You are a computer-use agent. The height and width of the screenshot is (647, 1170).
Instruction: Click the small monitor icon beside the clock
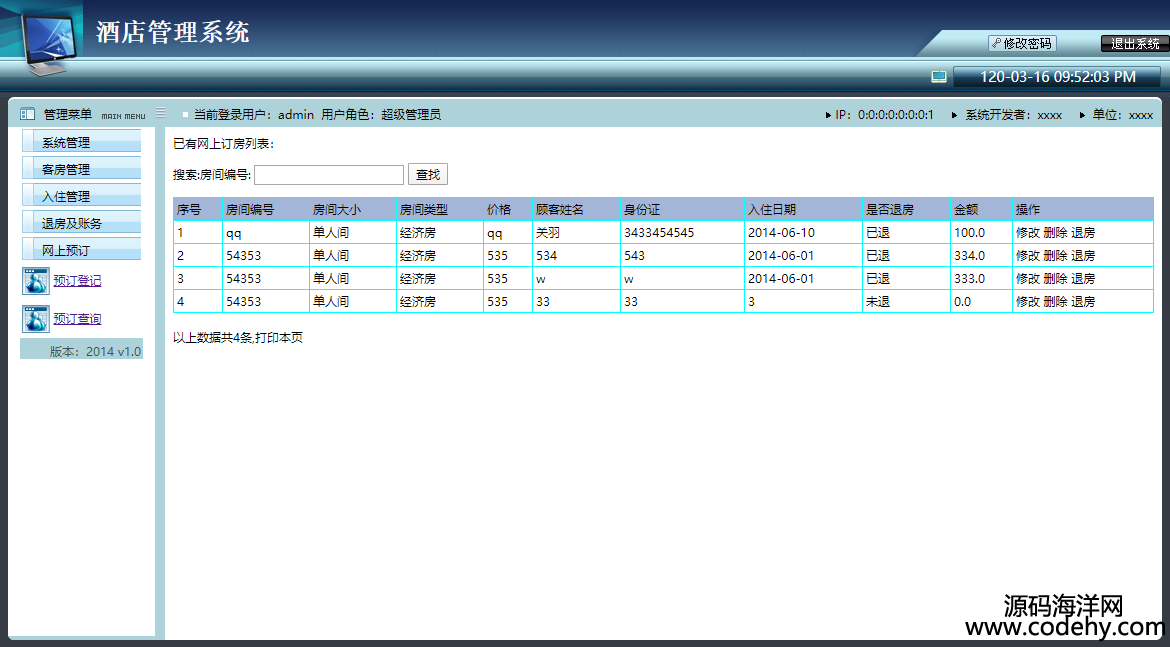pyautogui.click(x=938, y=77)
